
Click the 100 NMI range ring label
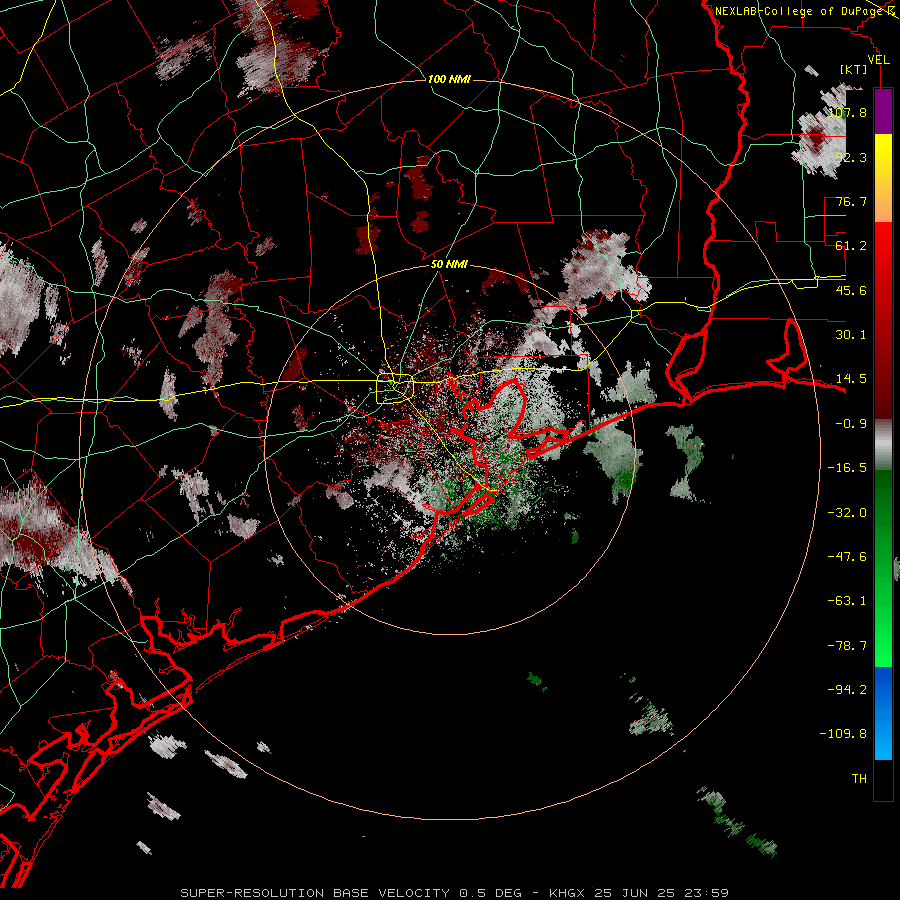click(x=449, y=79)
